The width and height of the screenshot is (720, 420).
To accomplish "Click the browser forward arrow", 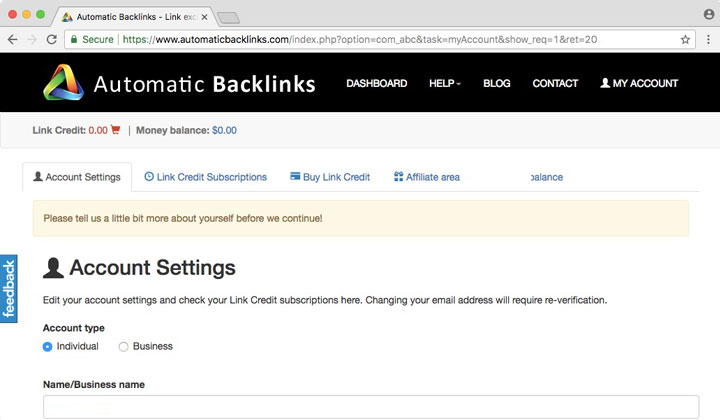I will [32, 39].
